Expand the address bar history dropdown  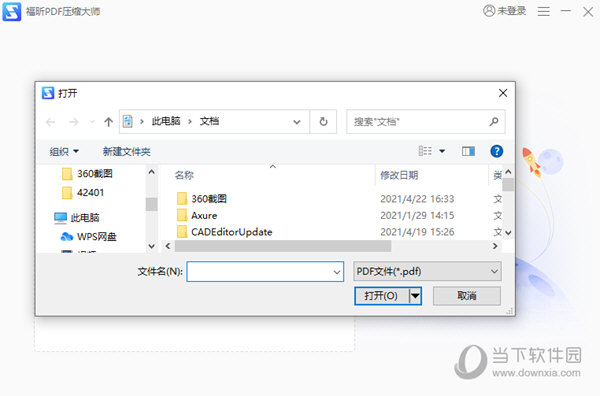[297, 122]
